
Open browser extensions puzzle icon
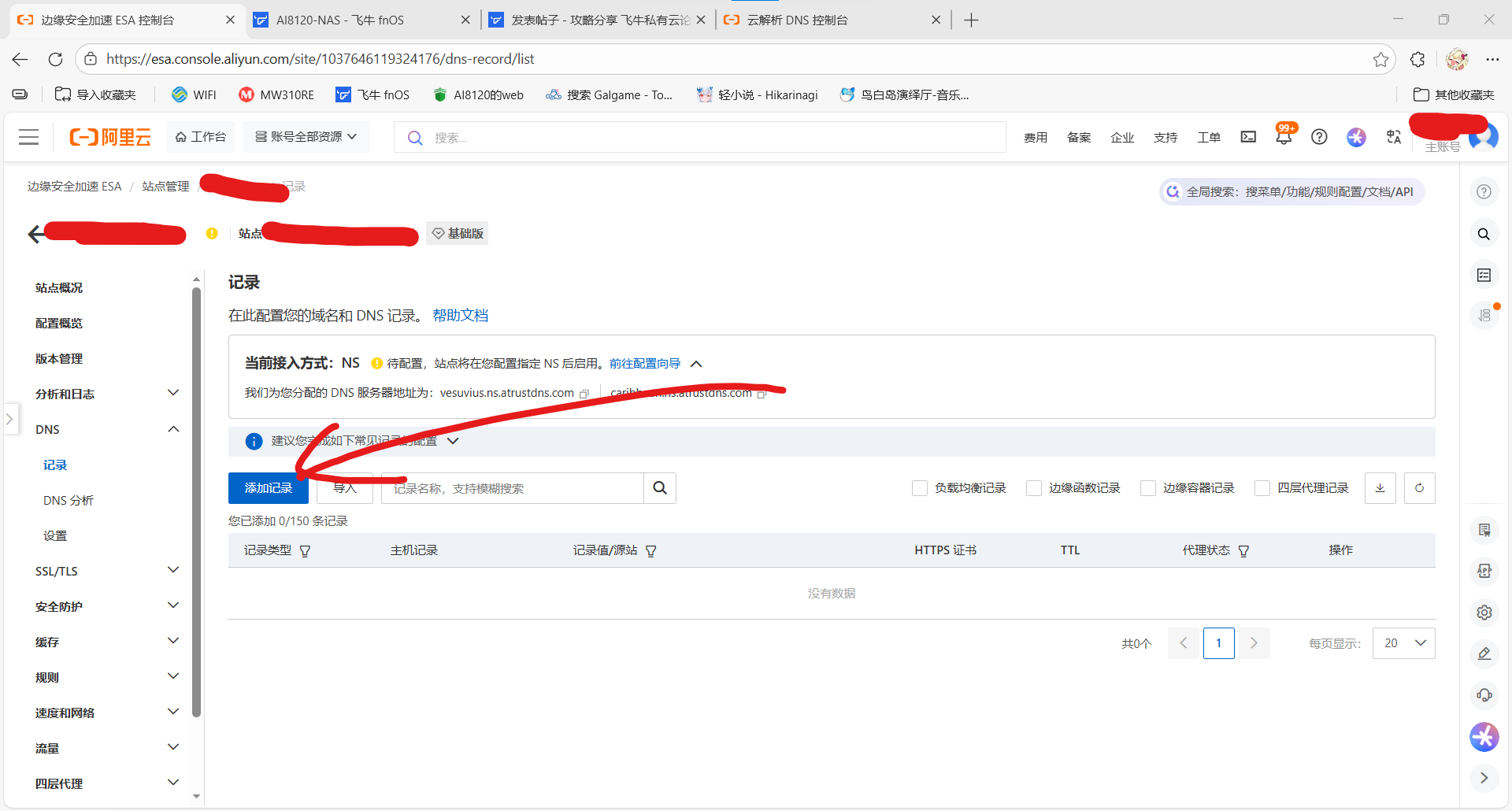(1417, 59)
